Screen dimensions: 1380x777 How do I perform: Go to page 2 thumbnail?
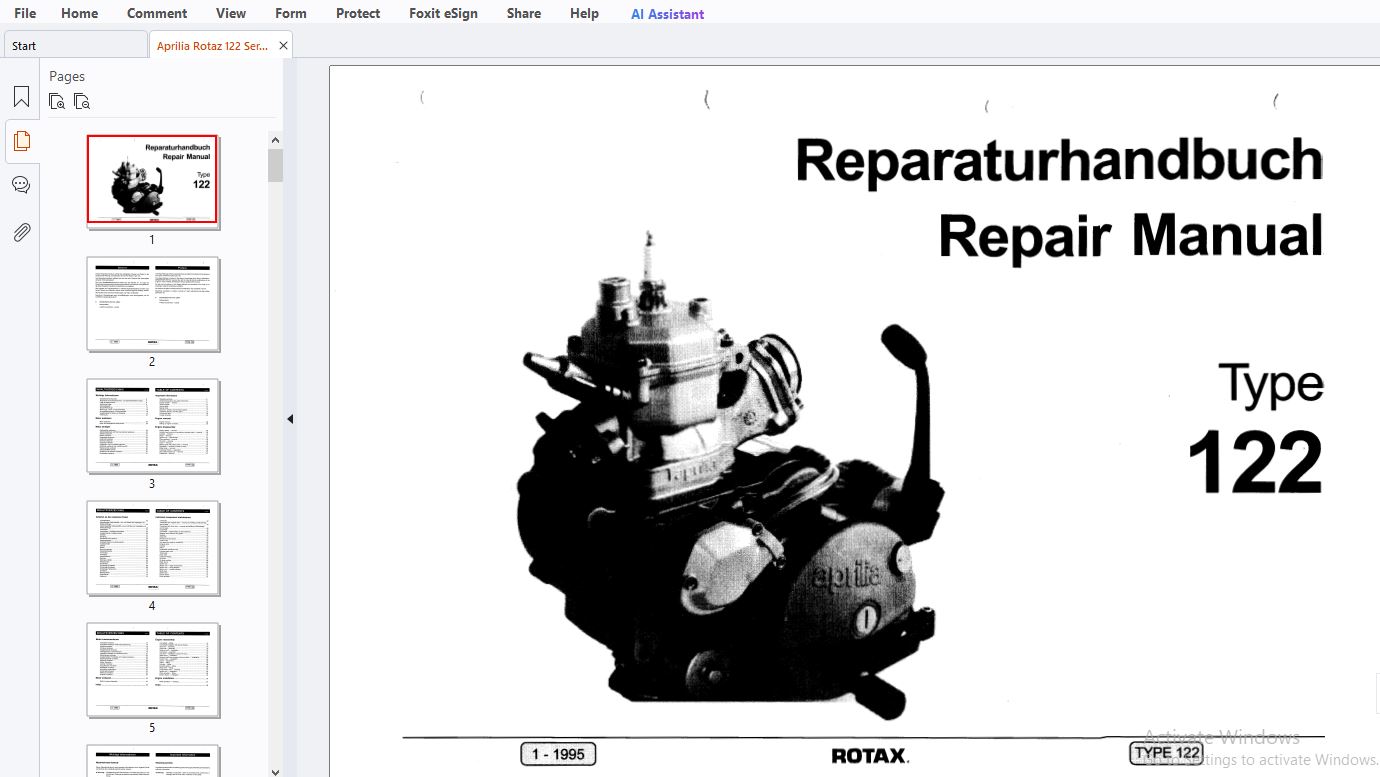[x=153, y=304]
